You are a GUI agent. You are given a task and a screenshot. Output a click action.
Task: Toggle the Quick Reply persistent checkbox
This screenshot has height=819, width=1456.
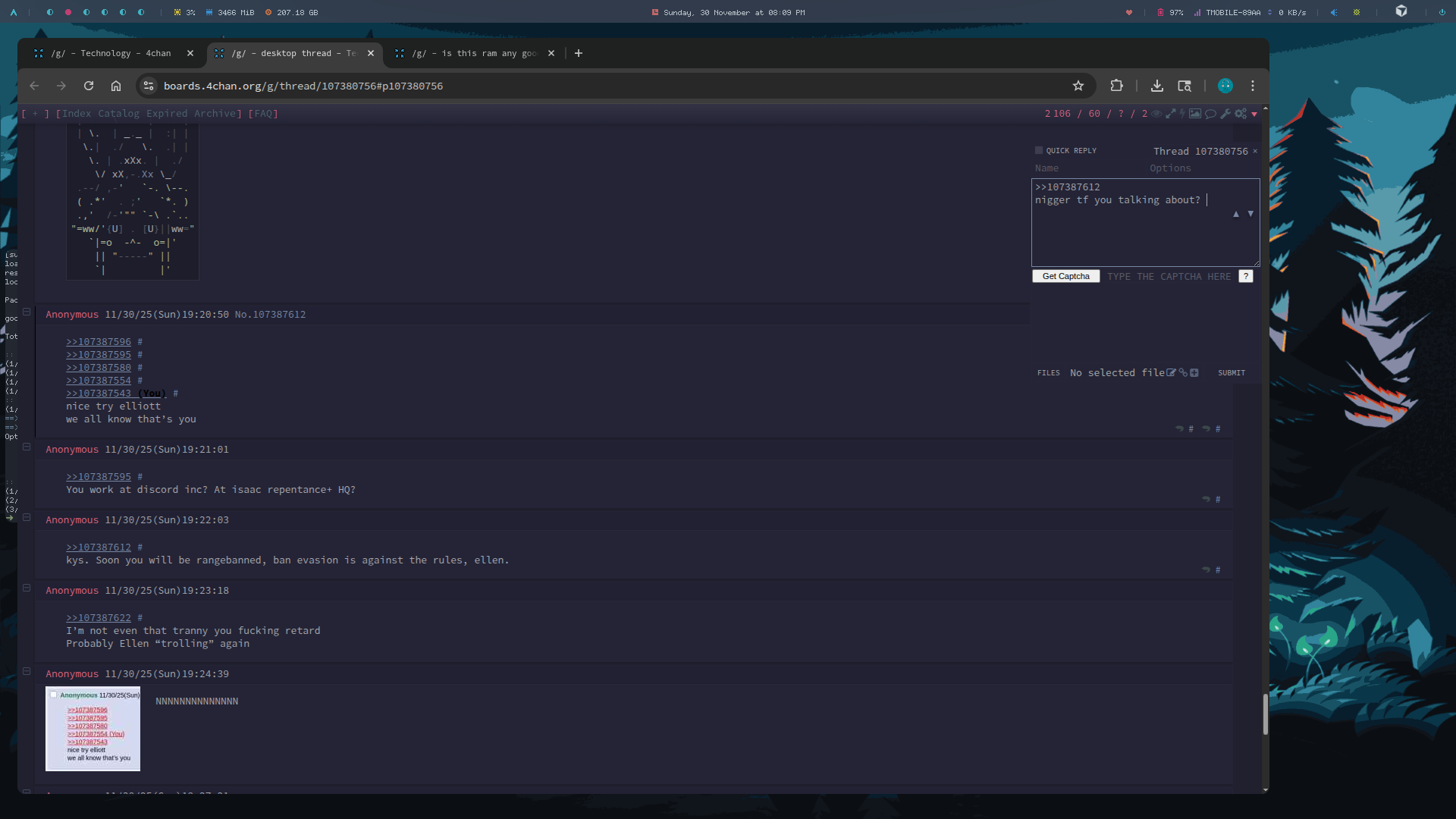(x=1039, y=150)
